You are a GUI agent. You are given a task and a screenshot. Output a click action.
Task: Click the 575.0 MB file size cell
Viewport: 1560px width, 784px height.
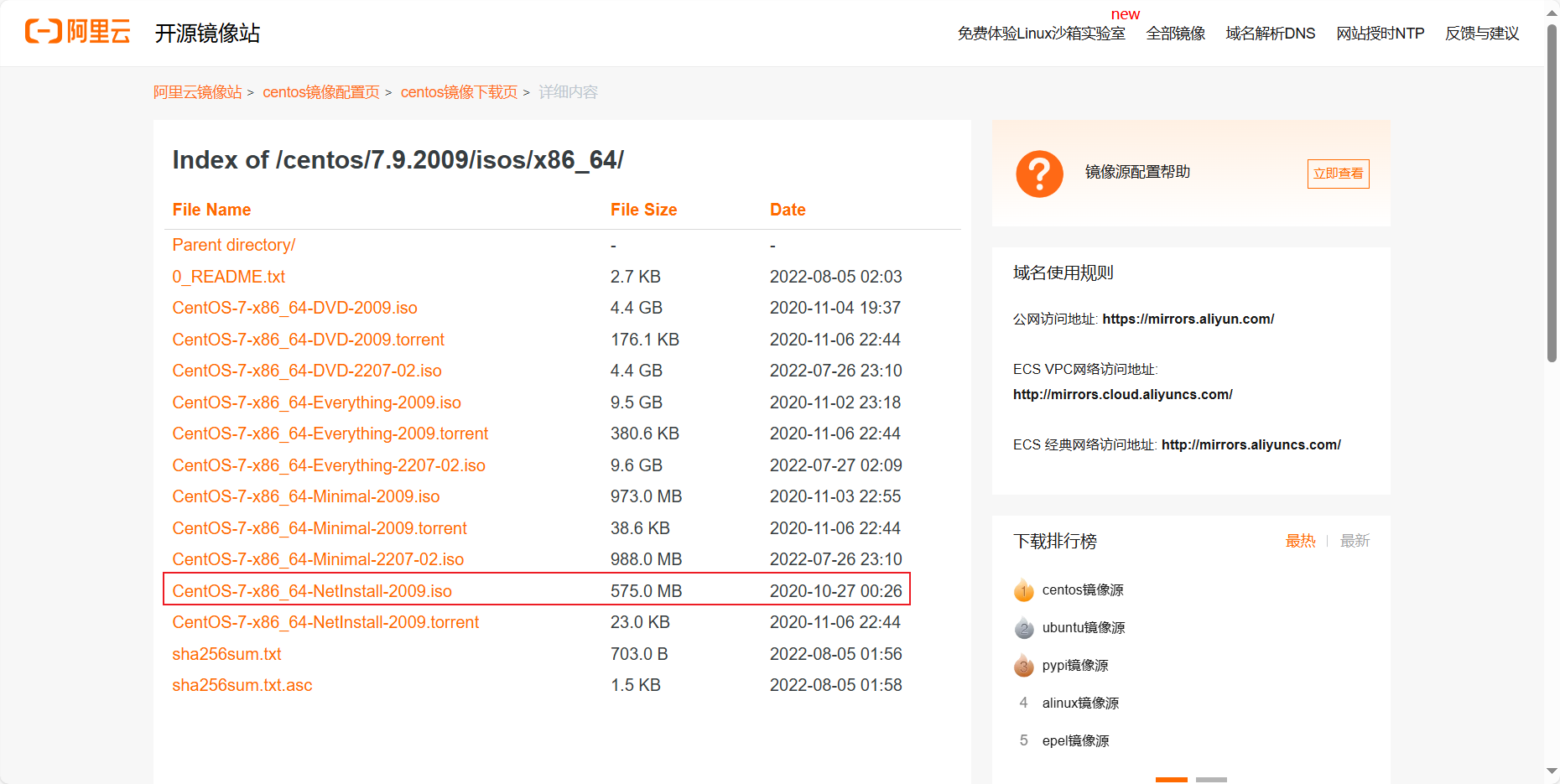[646, 591]
